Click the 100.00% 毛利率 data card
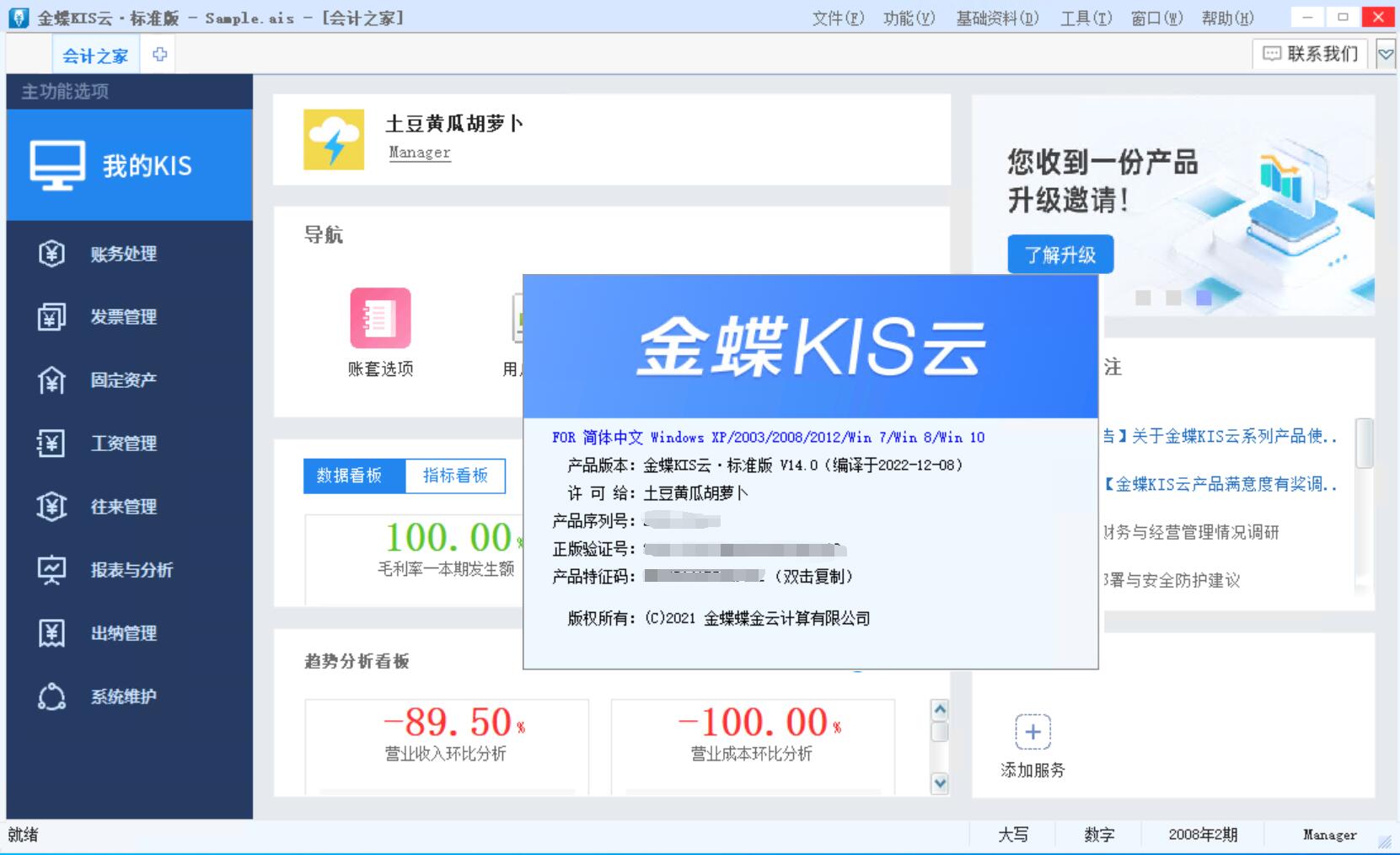1400x855 pixels. pos(414,559)
